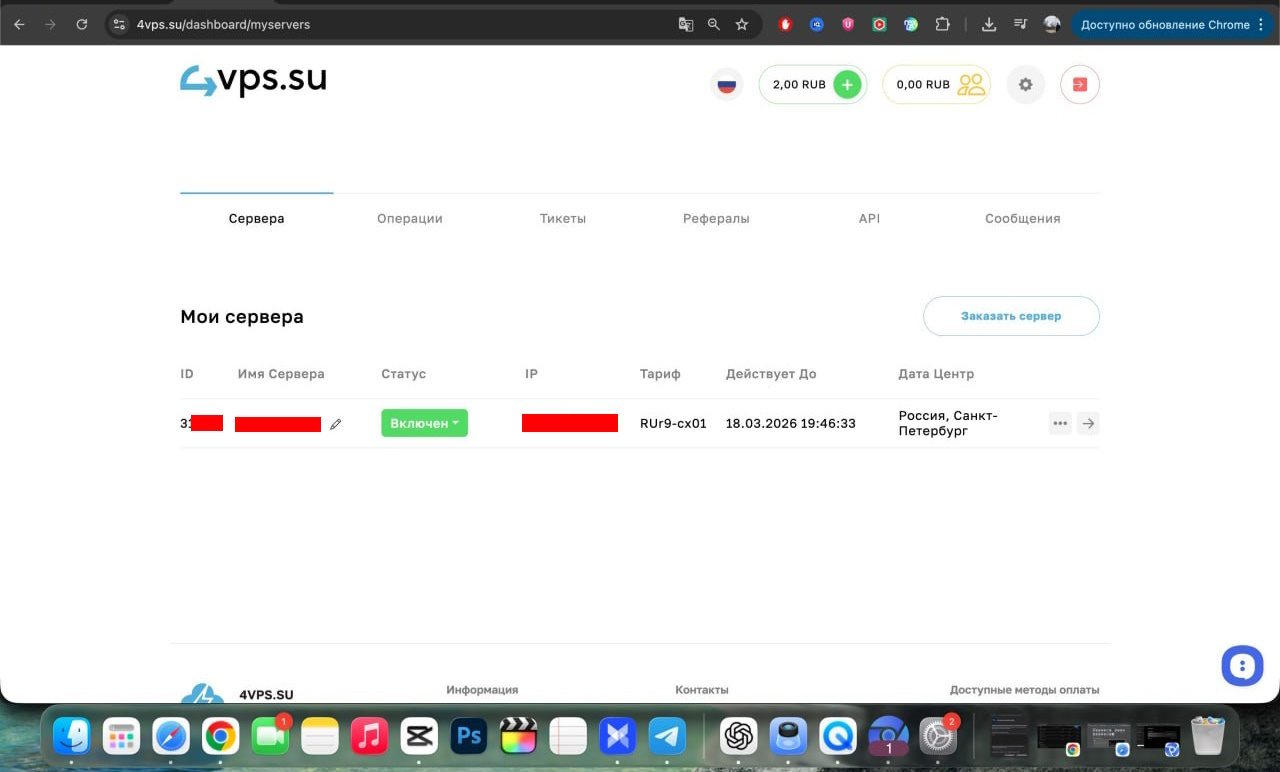Select the Рефералы tab
Screen dimensions: 1280x772
(x=716, y=218)
